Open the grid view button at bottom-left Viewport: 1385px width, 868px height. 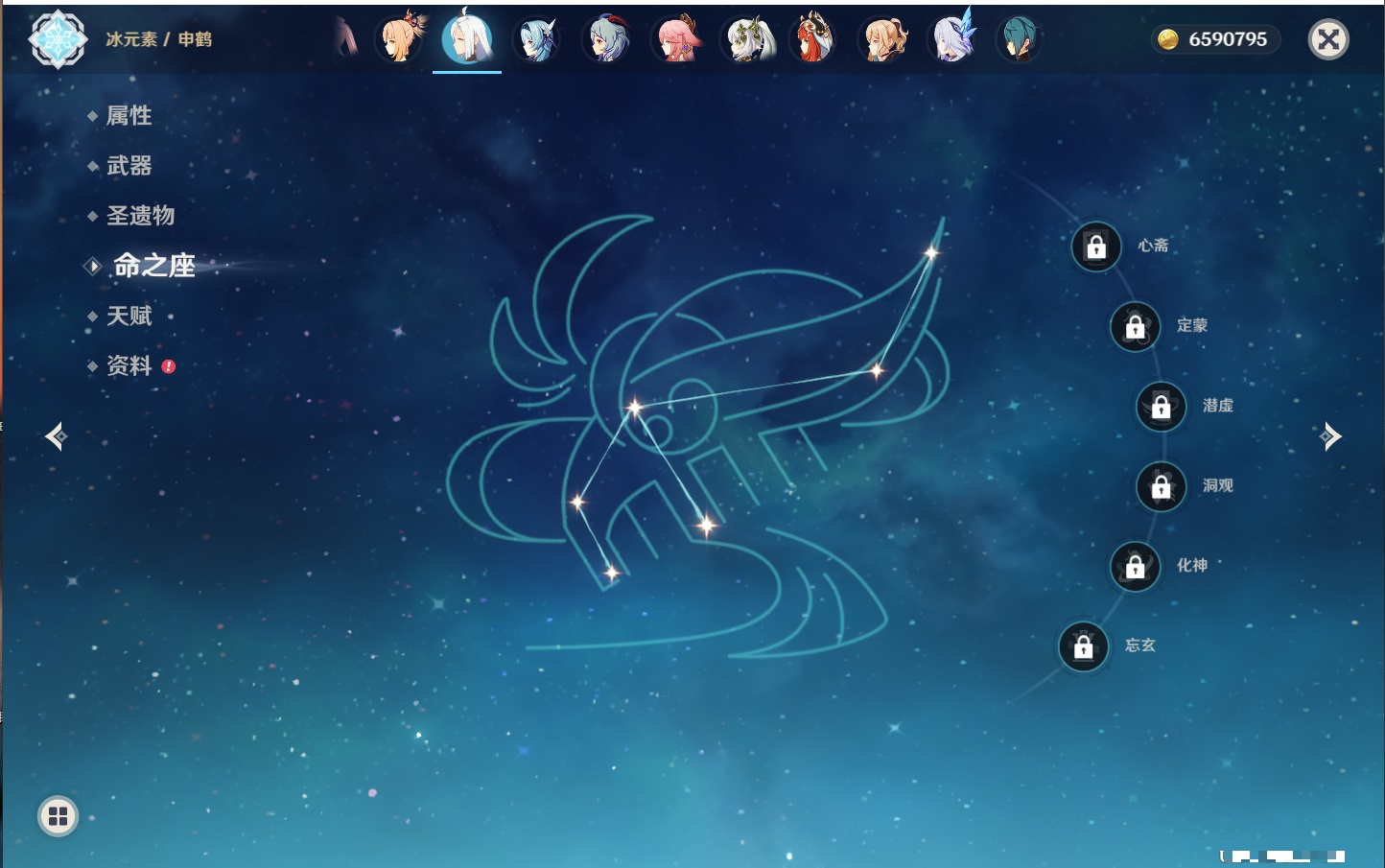[58, 816]
